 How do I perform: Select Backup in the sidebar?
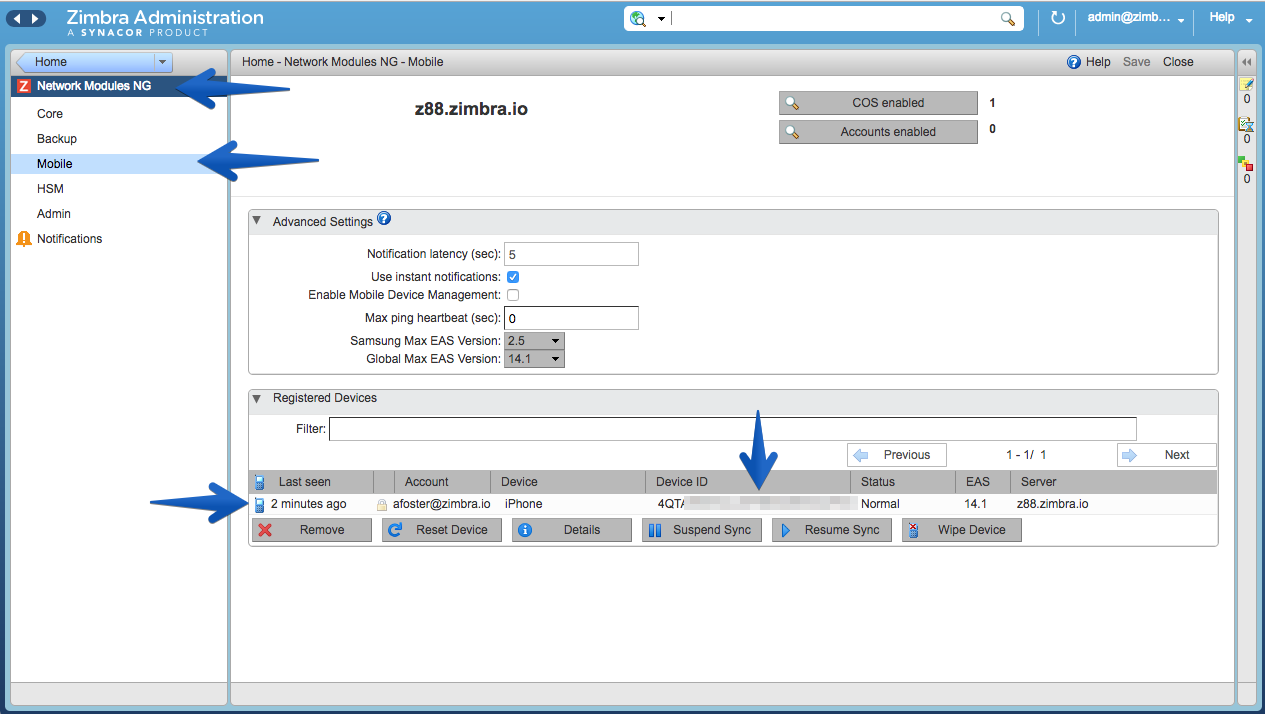point(57,139)
